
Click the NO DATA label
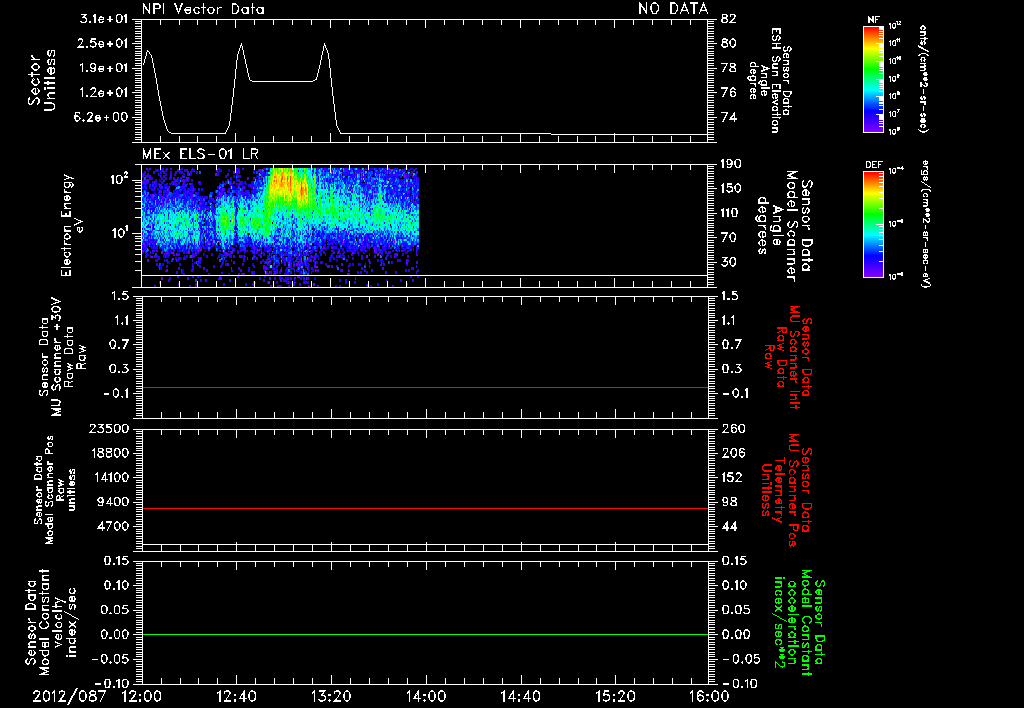673,9
